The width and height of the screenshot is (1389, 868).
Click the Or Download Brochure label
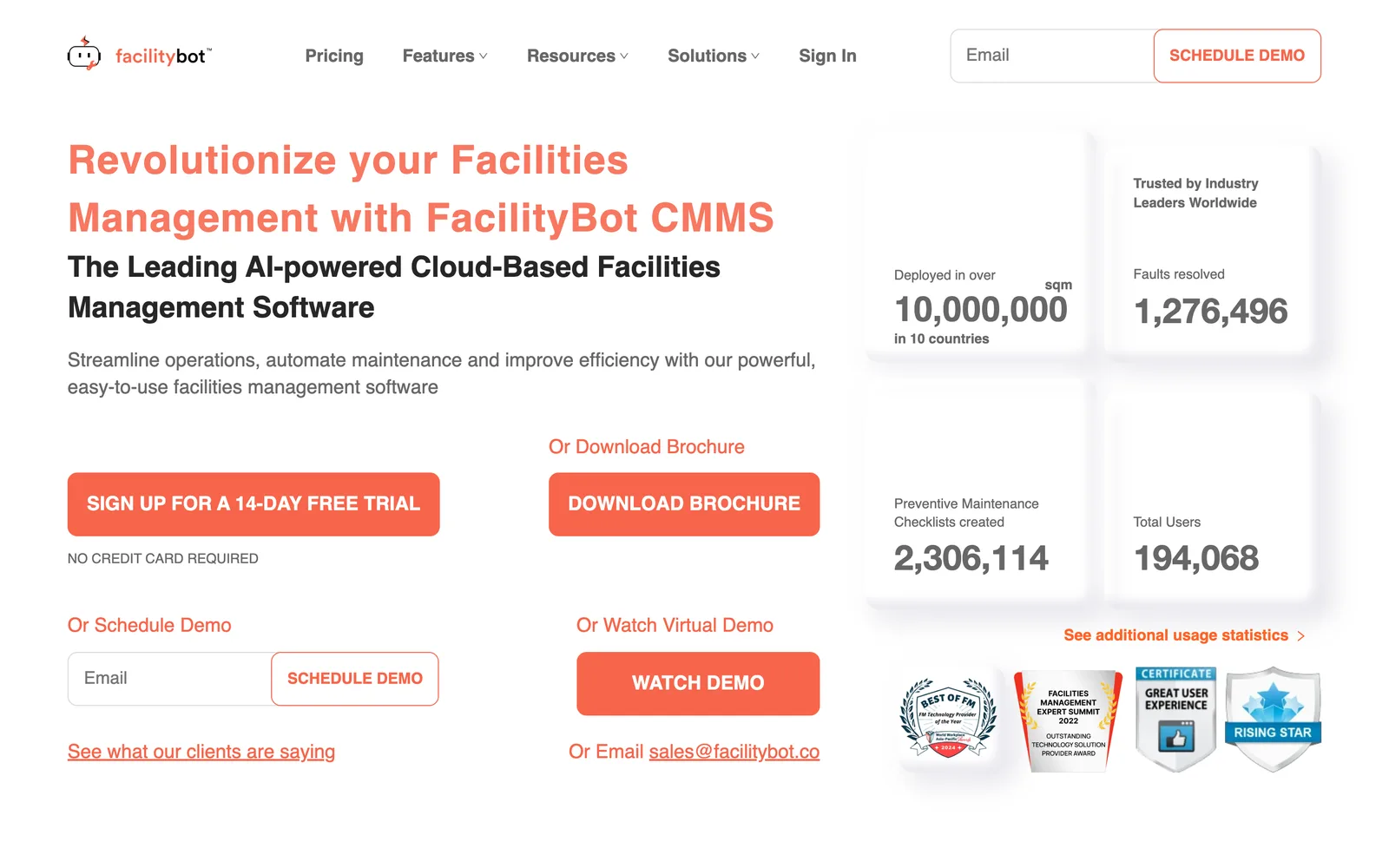[647, 447]
